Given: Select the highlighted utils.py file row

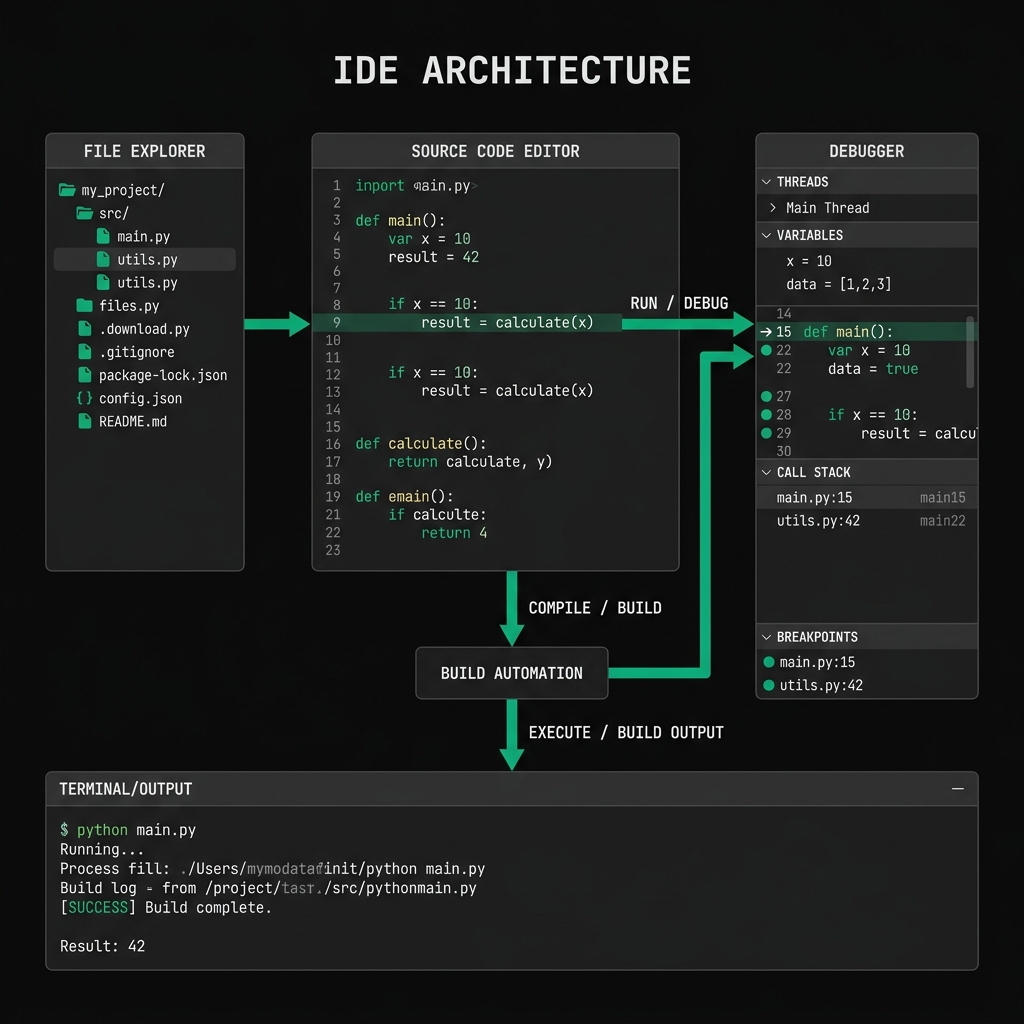Looking at the screenshot, I should coord(145,259).
